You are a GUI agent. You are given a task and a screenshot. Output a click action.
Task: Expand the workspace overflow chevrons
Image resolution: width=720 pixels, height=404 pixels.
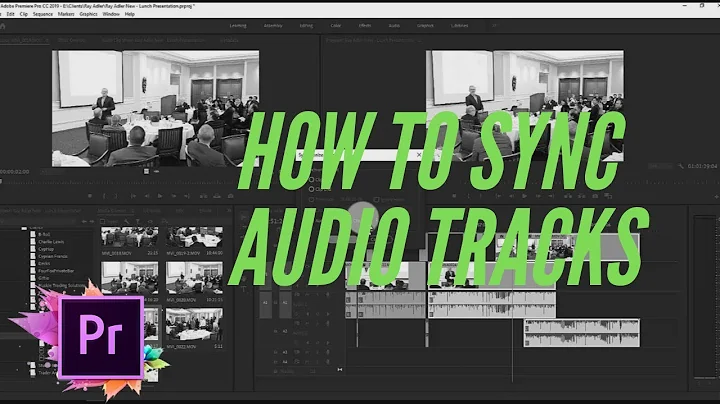(495, 26)
